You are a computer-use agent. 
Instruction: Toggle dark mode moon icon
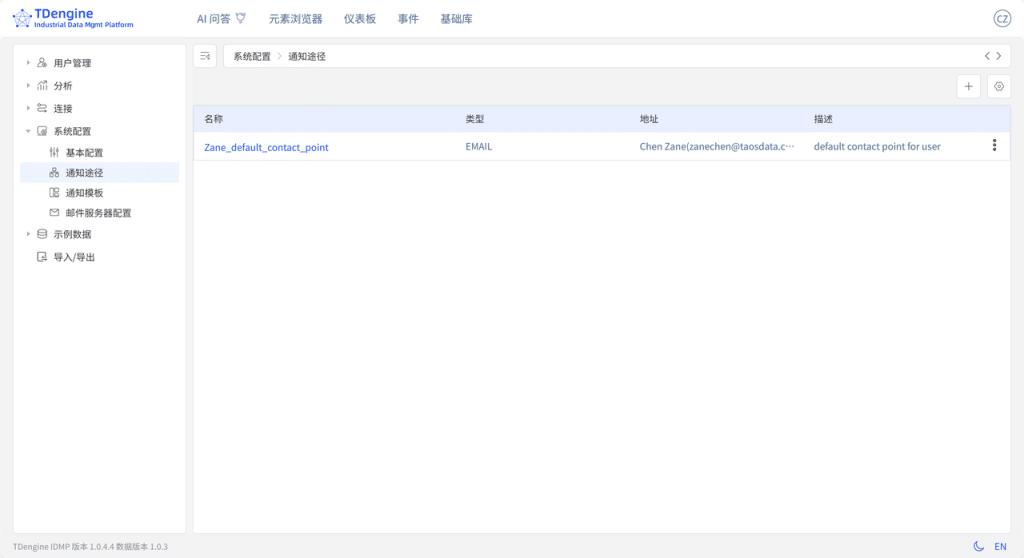pos(978,546)
